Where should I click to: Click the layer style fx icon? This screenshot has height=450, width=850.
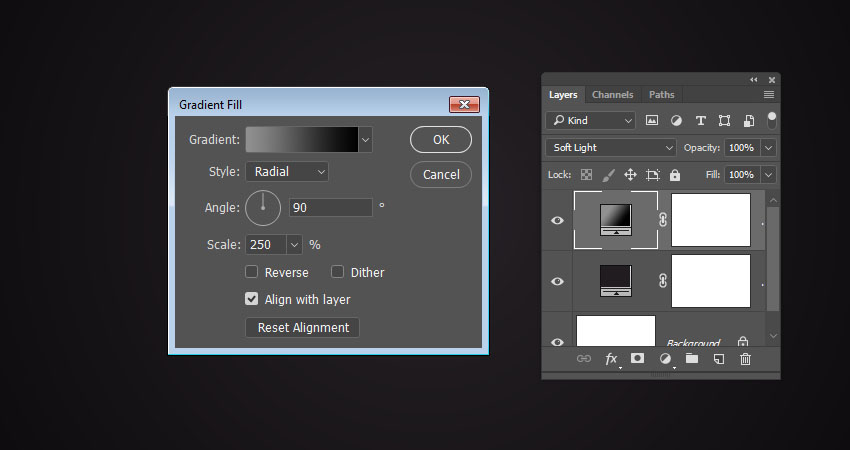point(611,359)
